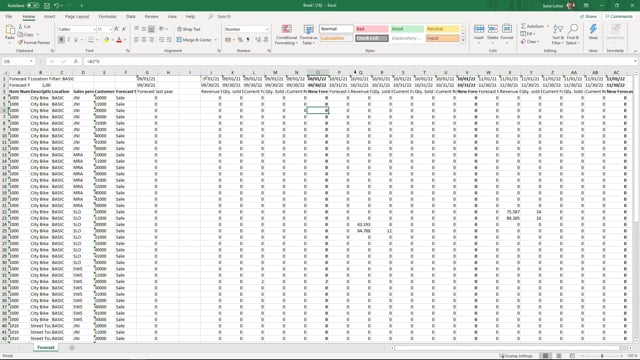
Task: Click the Share button
Action: coord(589,17)
